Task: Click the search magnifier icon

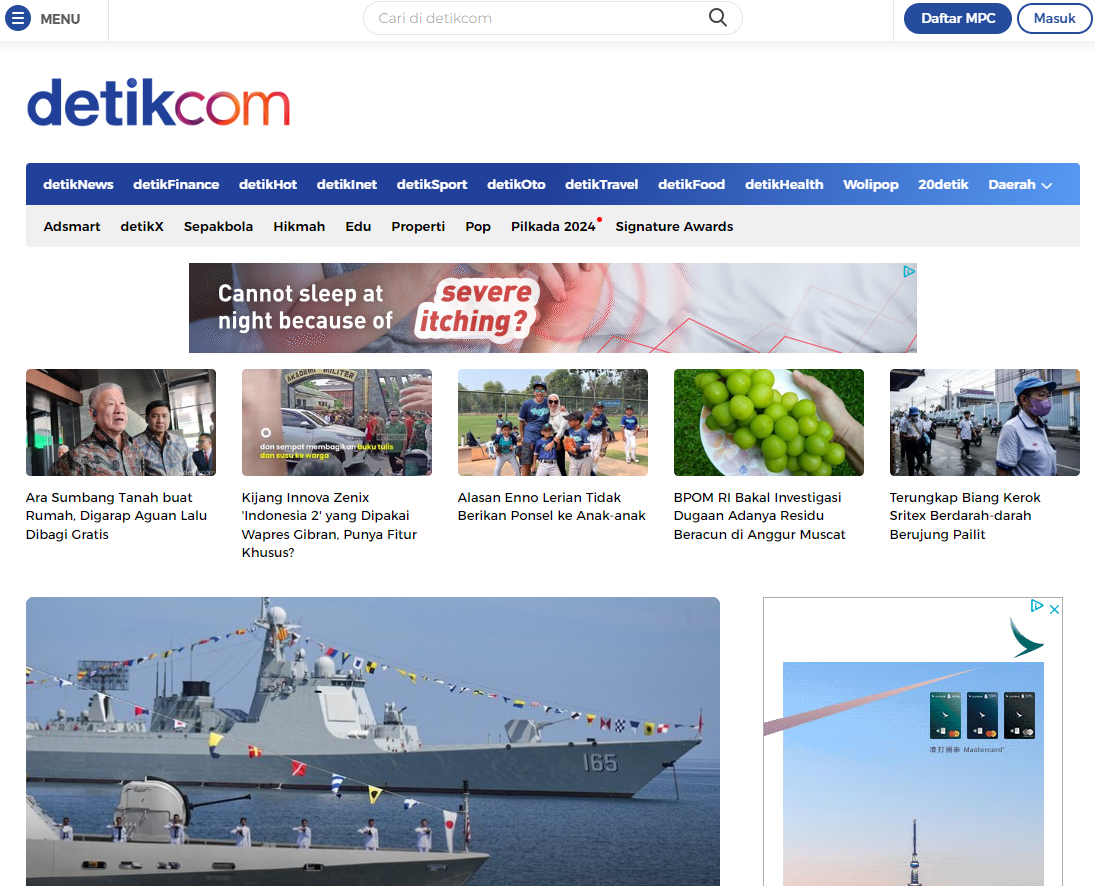Action: (x=717, y=18)
